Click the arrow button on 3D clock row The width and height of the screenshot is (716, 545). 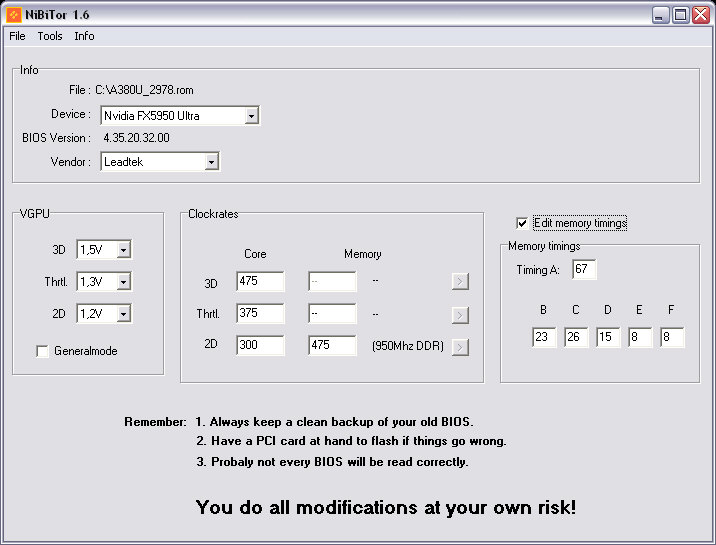pyautogui.click(x=460, y=282)
